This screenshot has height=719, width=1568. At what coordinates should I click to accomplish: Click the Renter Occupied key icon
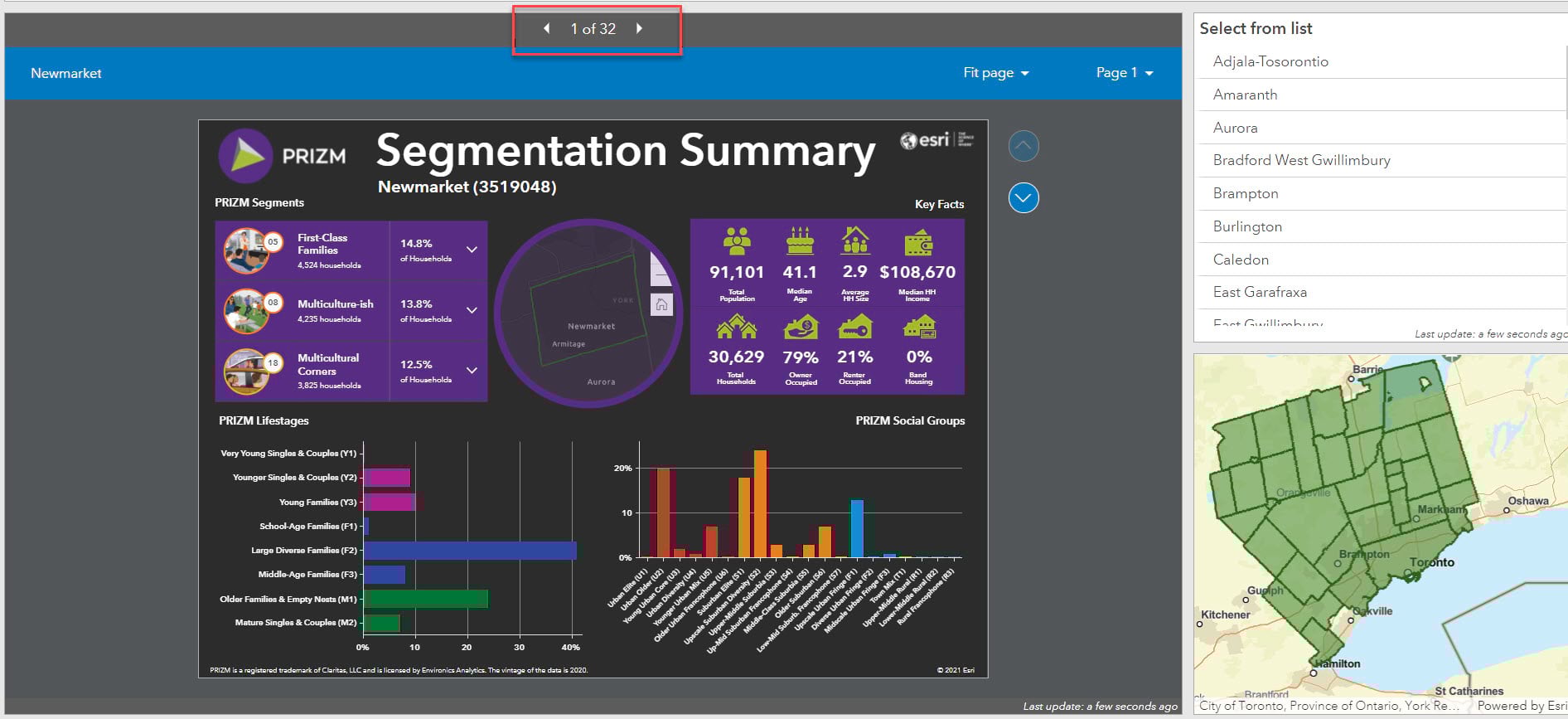[x=854, y=328]
